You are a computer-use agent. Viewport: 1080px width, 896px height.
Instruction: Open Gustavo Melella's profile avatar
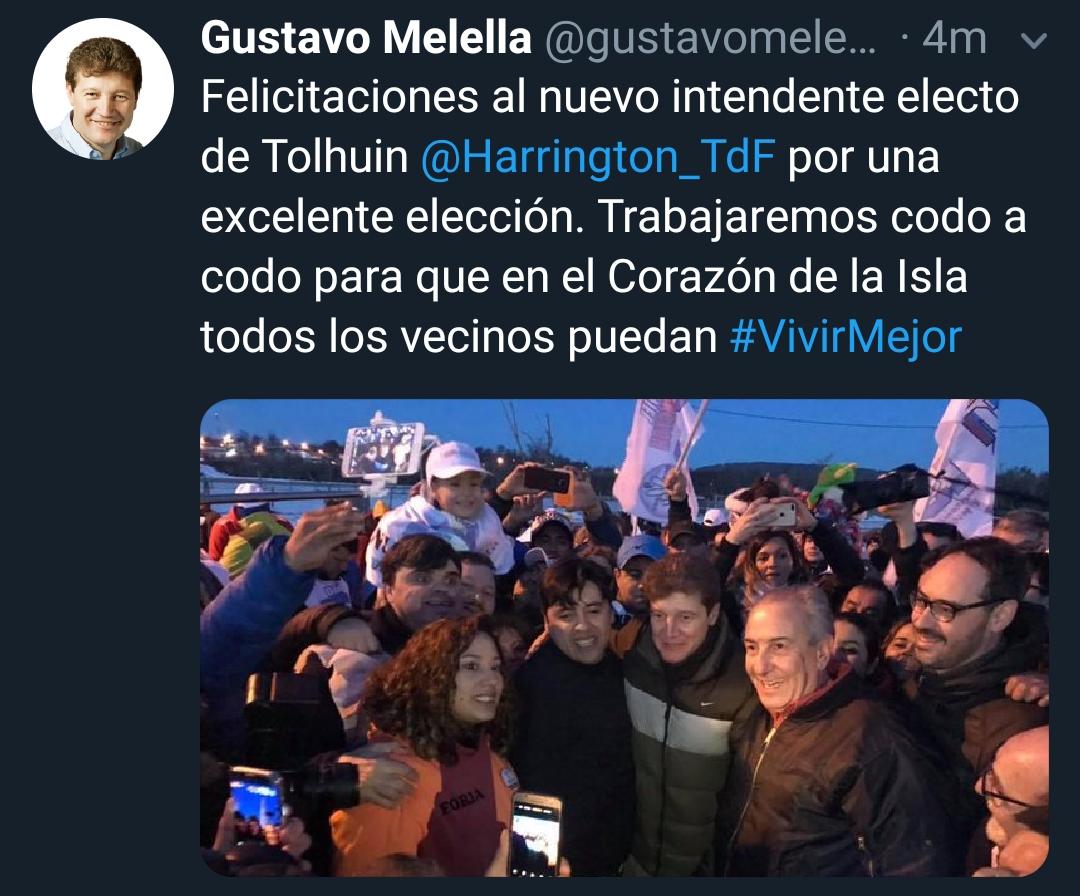tap(103, 89)
